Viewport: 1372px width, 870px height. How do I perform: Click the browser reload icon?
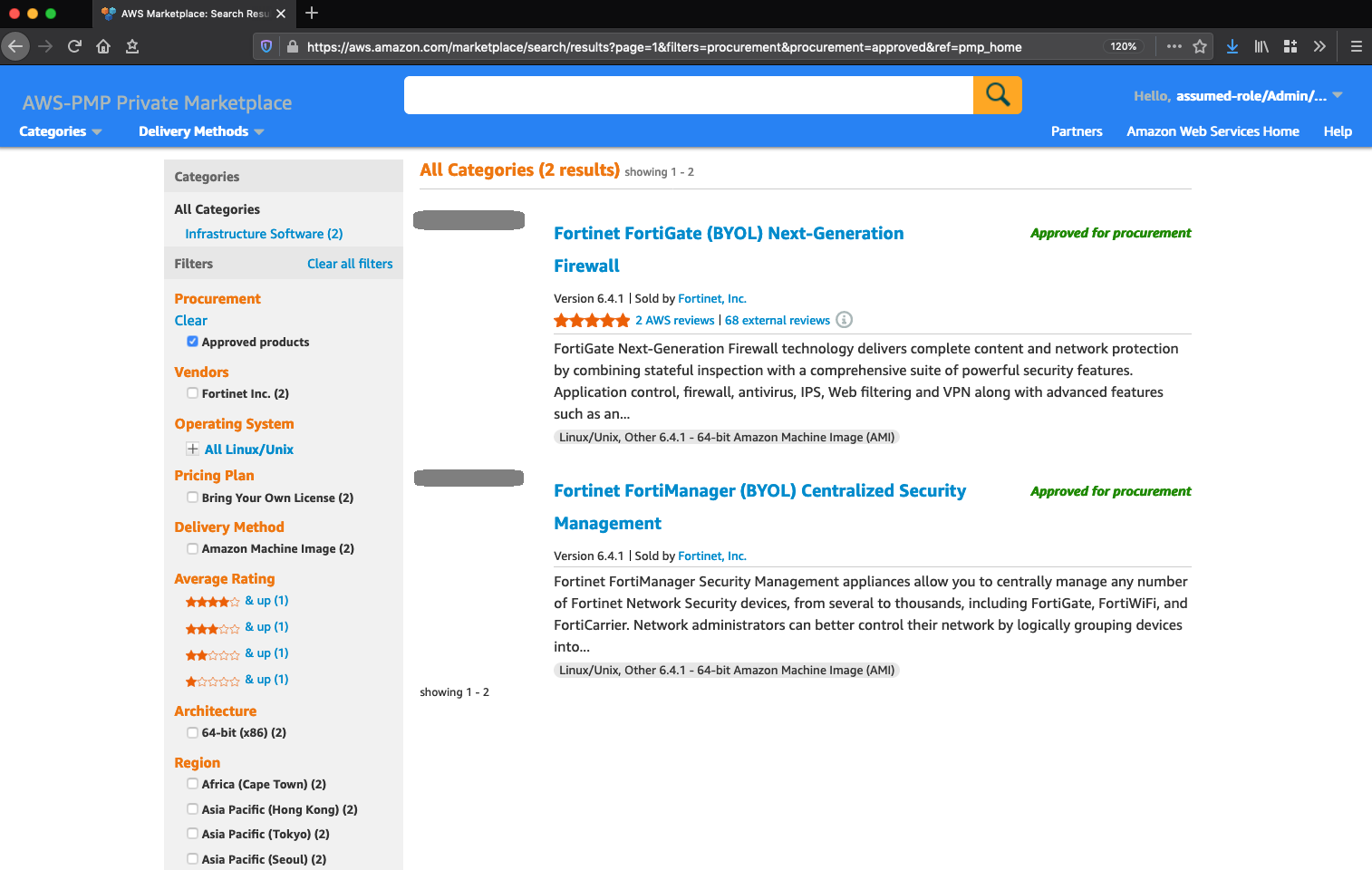(74, 46)
